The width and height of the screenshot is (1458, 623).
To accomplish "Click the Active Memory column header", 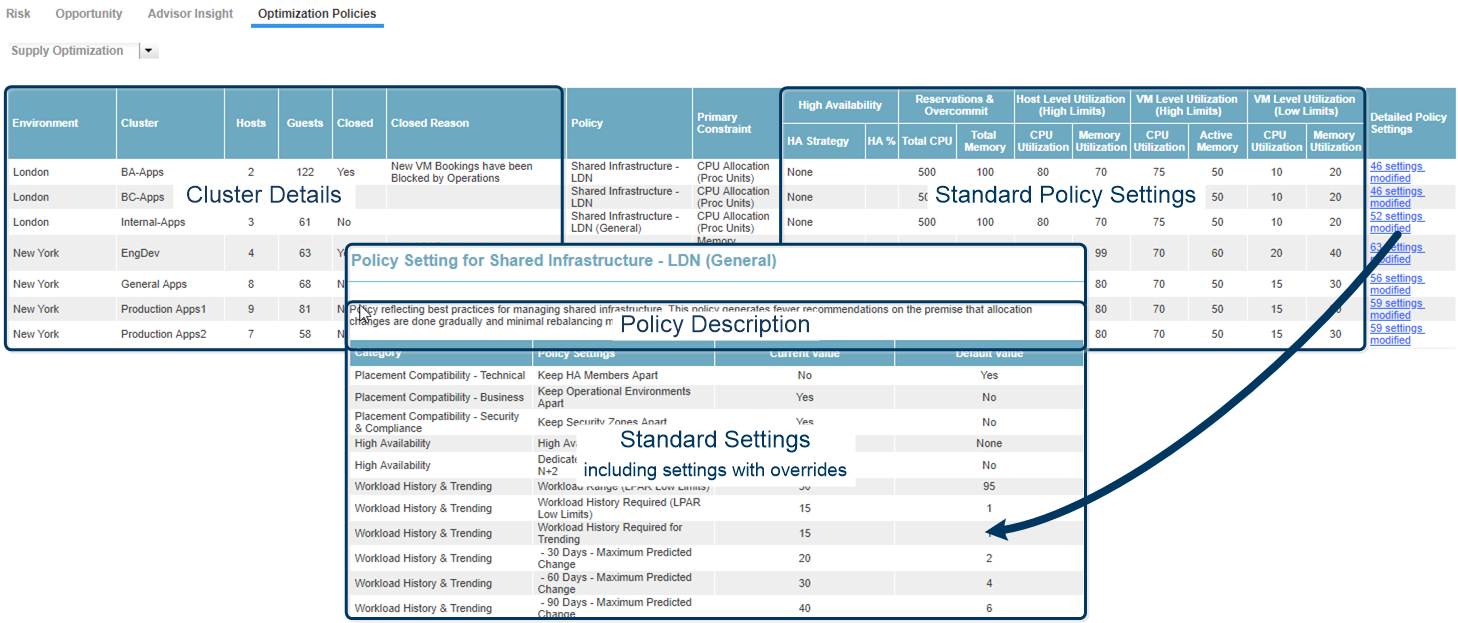I will click(x=1217, y=141).
